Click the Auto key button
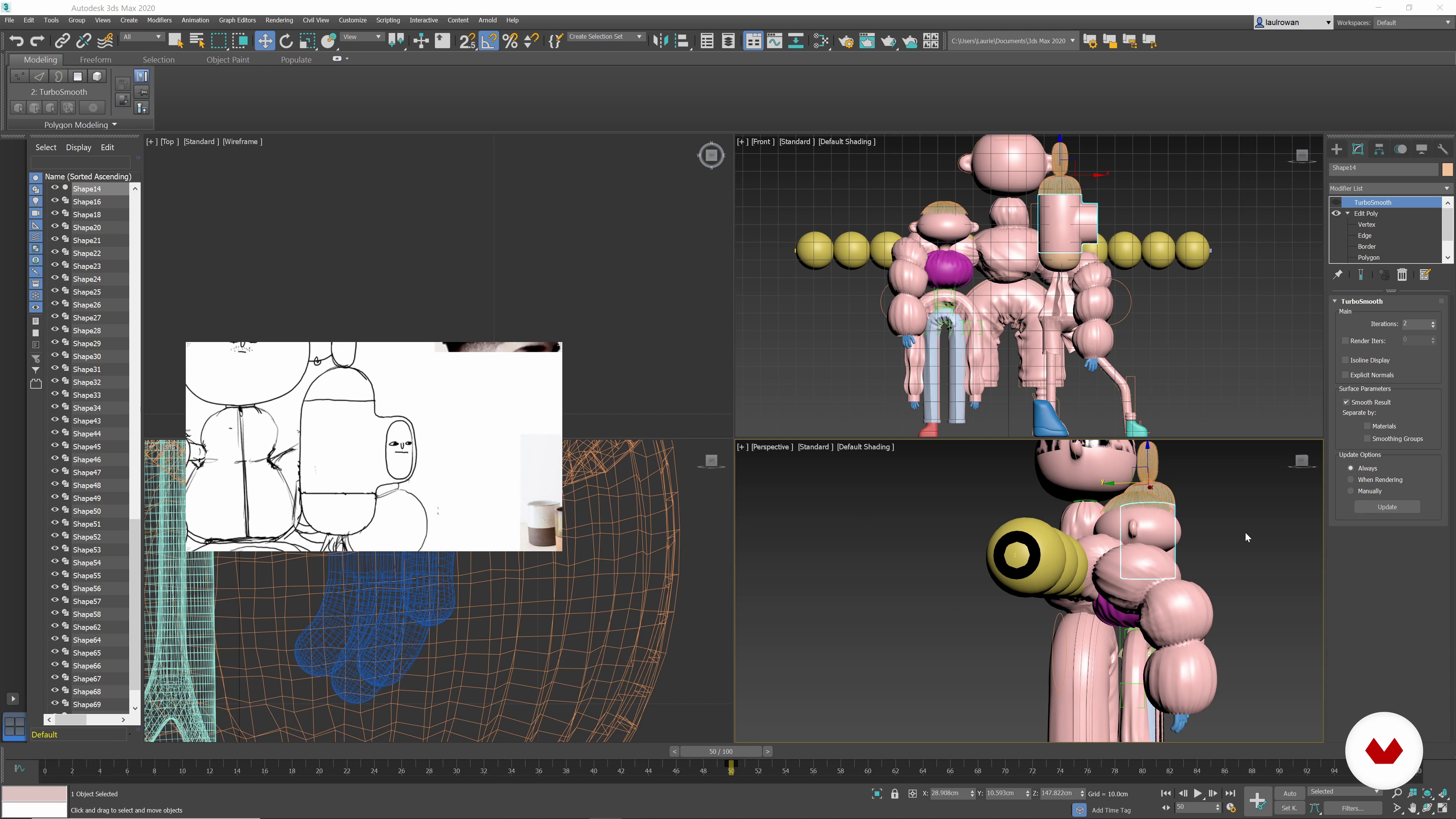The height and width of the screenshot is (819, 1456). 1290,794
